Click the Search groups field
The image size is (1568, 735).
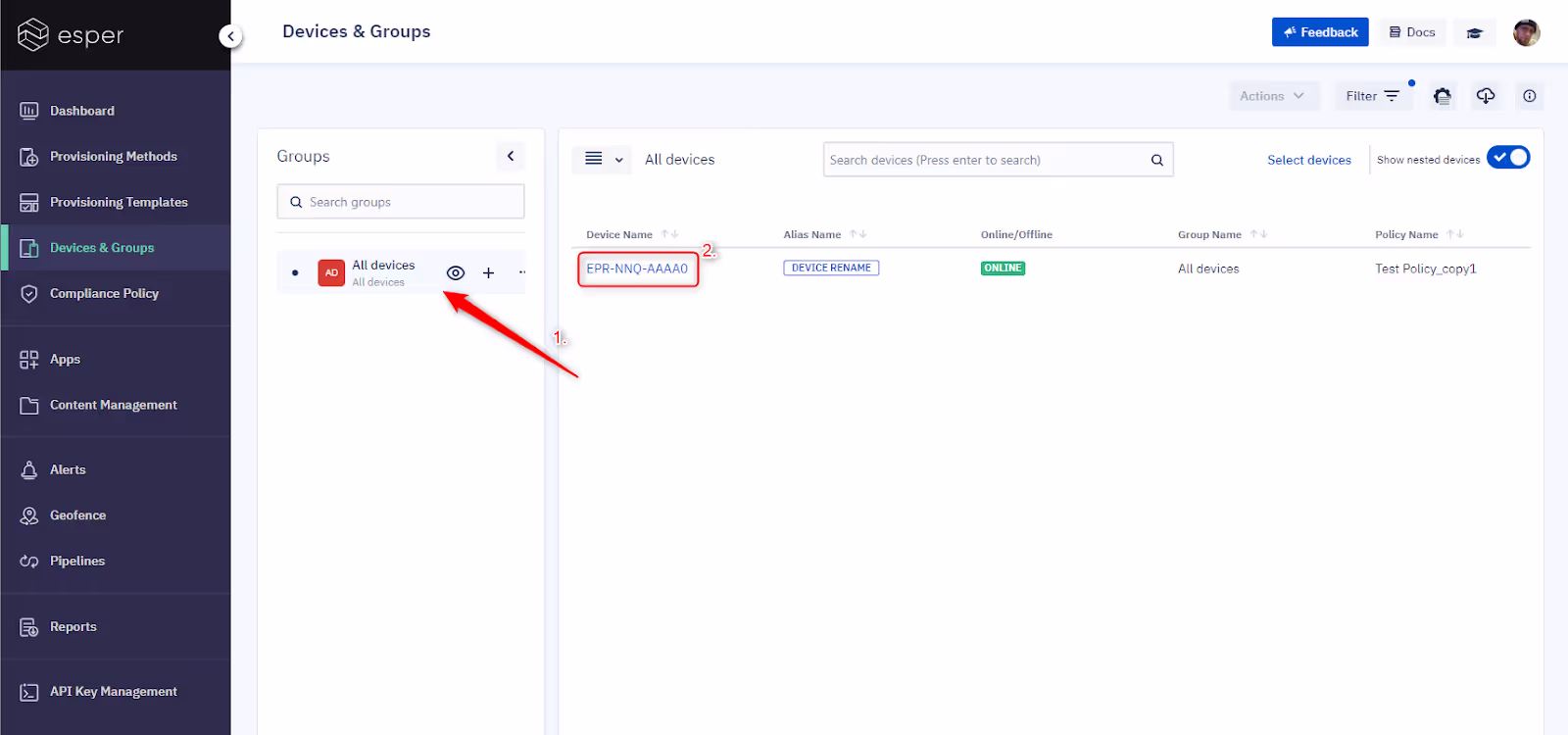pyautogui.click(x=401, y=202)
